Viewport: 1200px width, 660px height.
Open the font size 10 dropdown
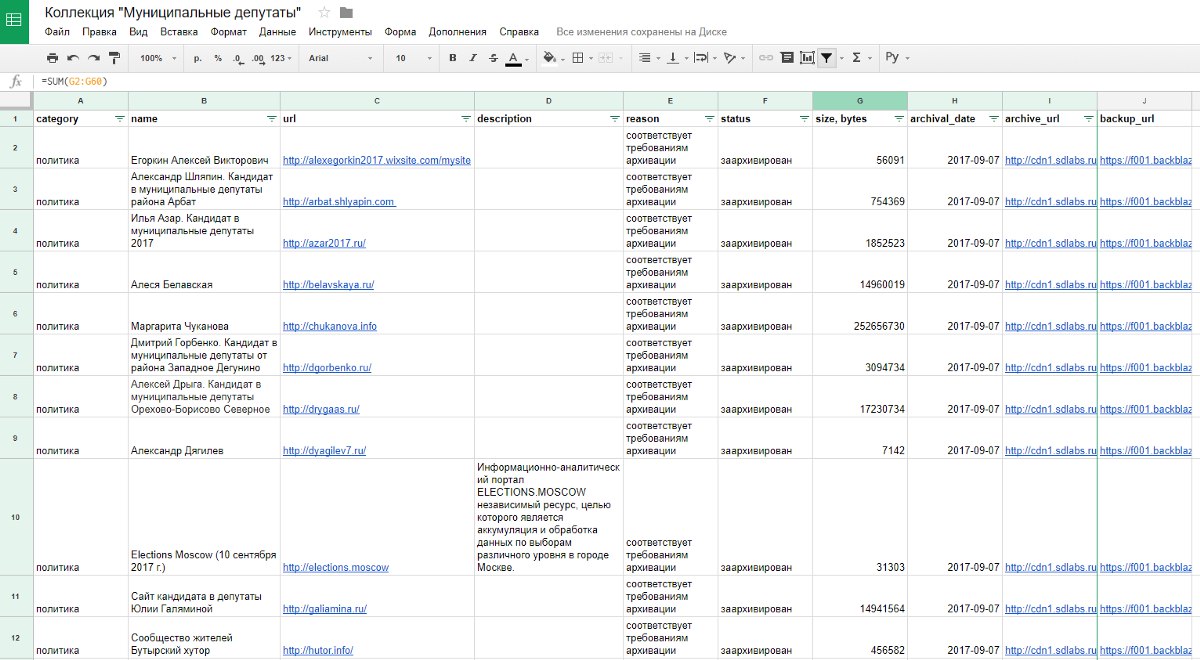(413, 58)
